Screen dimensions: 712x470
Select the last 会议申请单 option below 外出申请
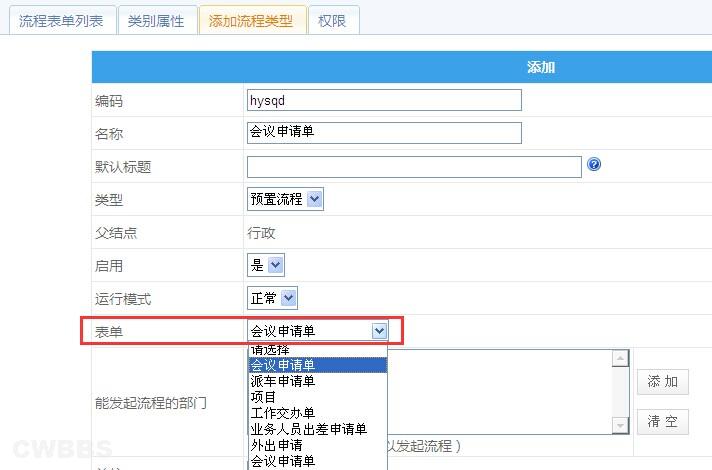(x=318, y=461)
